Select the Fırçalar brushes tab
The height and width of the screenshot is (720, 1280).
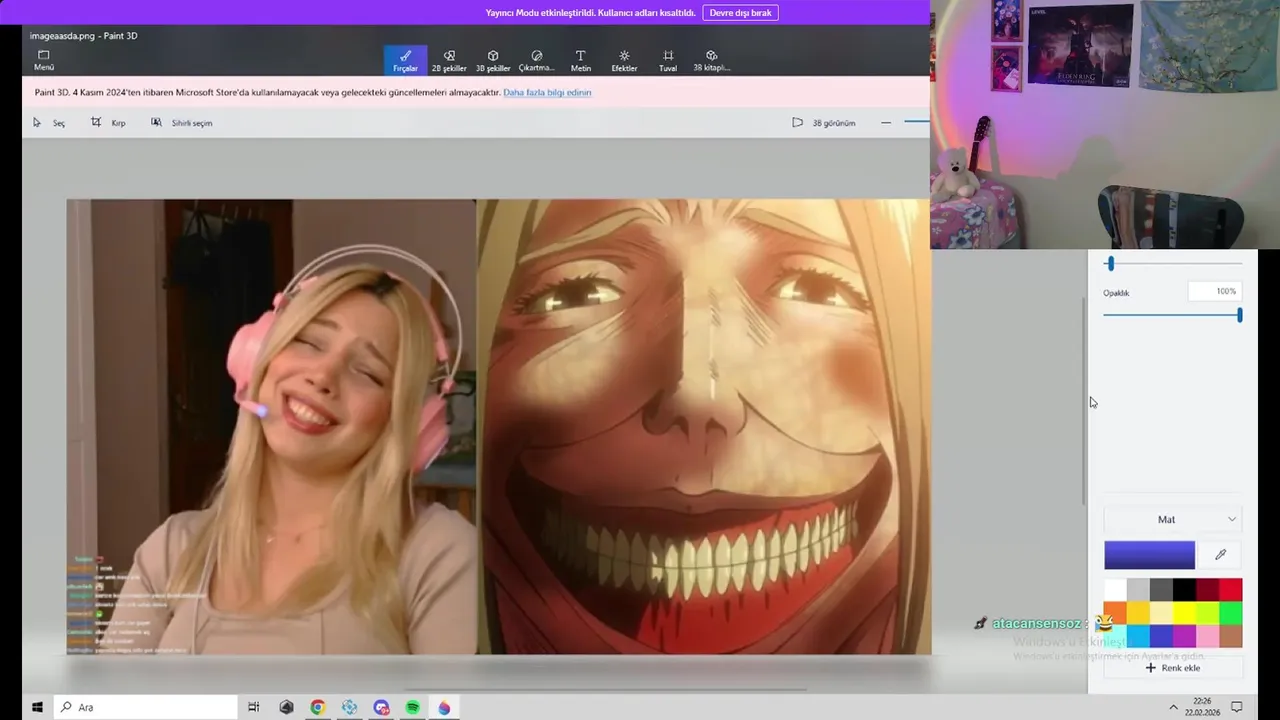click(405, 60)
